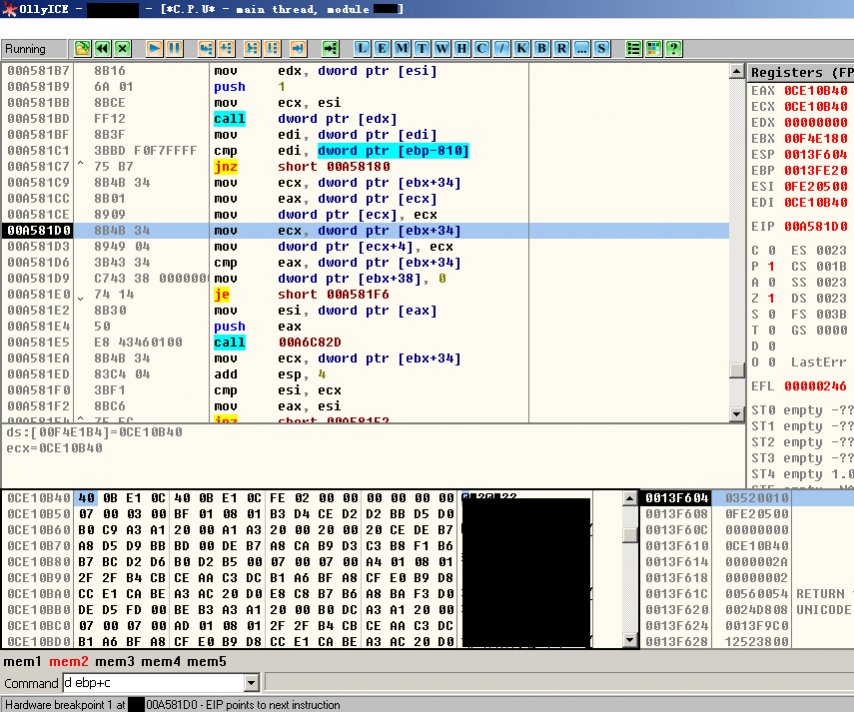This screenshot has height=712, width=854.
Task: Toggle the S flag value
Action: pyautogui.click(x=771, y=314)
